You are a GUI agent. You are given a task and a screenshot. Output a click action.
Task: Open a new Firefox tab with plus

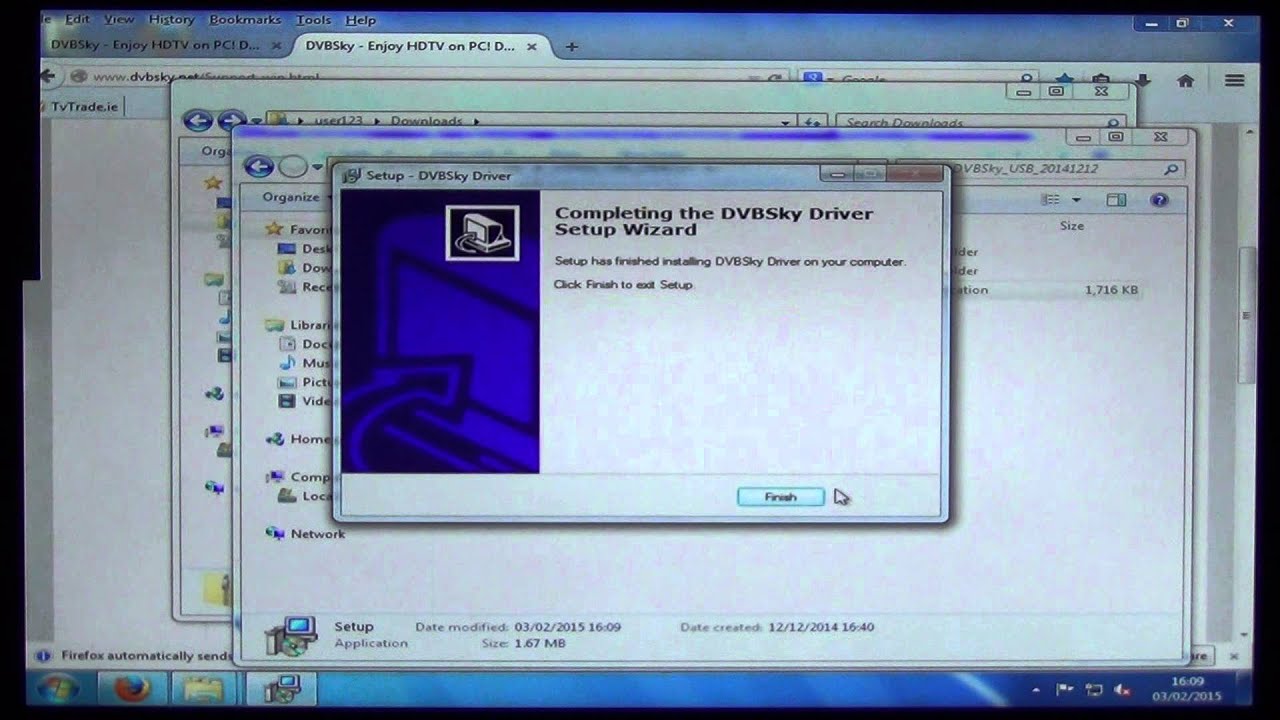tap(571, 46)
